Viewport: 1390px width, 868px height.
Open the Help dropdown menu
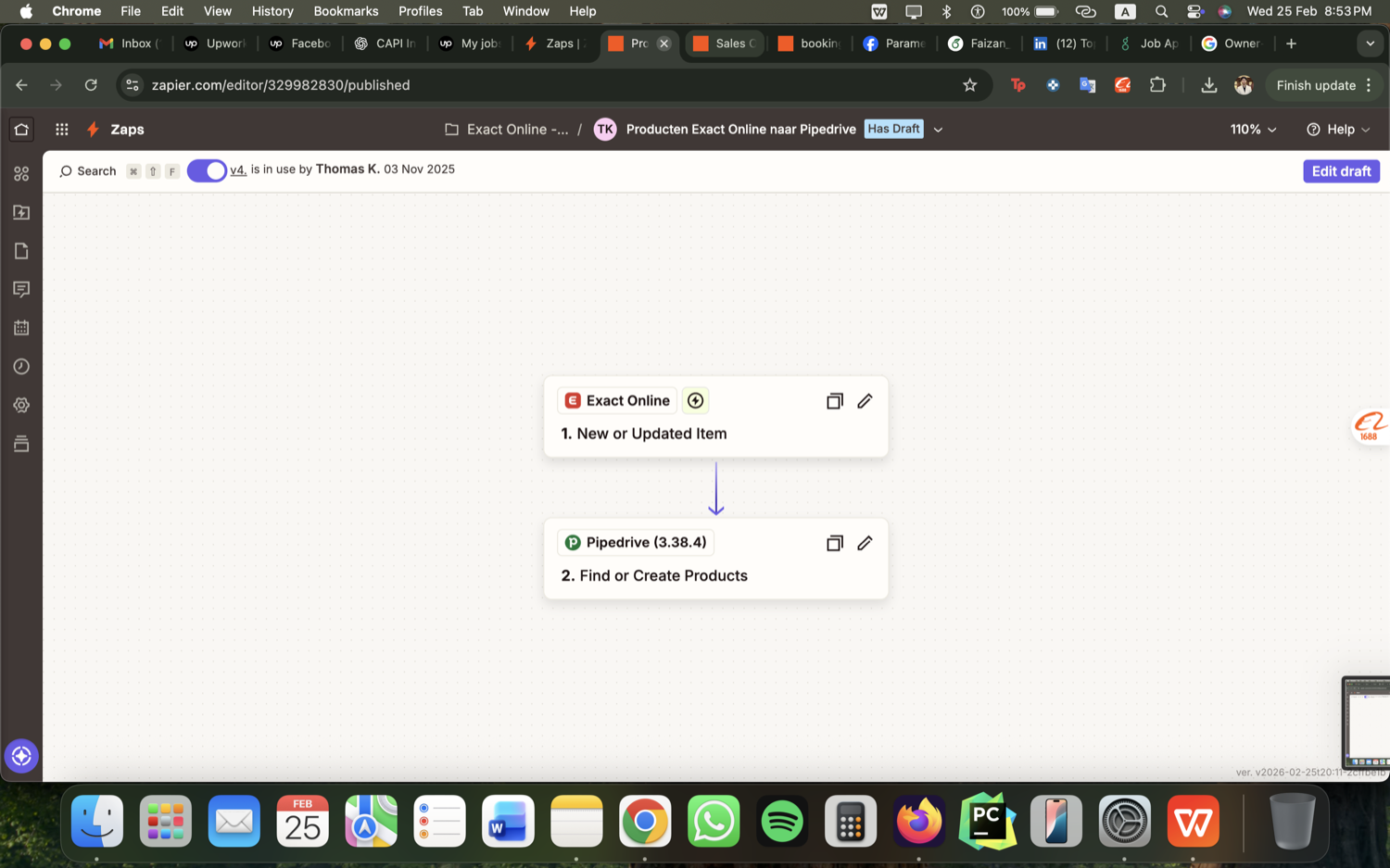coord(1338,130)
